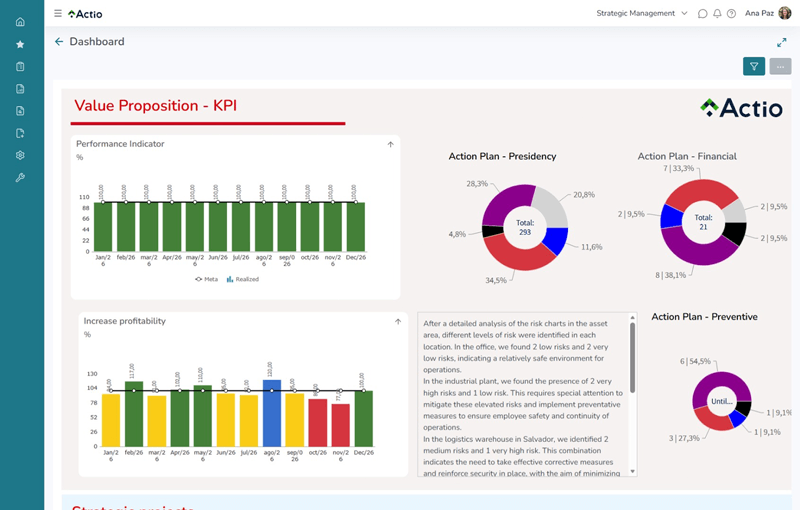
Task: Toggle Meta legend in Performance Indicator chart
Action: tap(206, 279)
